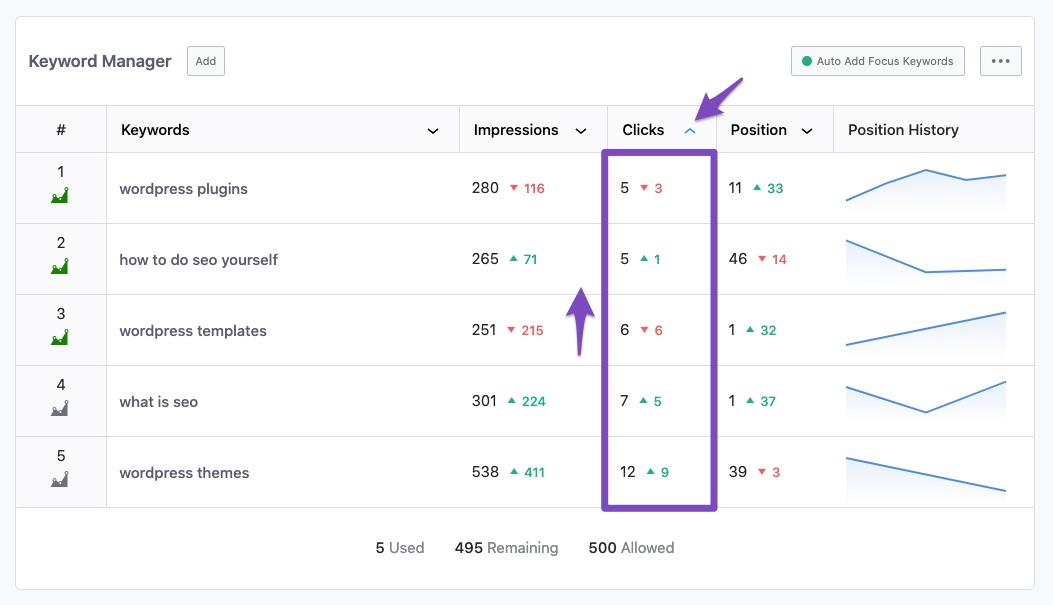Click the chart icon beside wordpress templates
This screenshot has height=605, width=1053.
pos(60,338)
